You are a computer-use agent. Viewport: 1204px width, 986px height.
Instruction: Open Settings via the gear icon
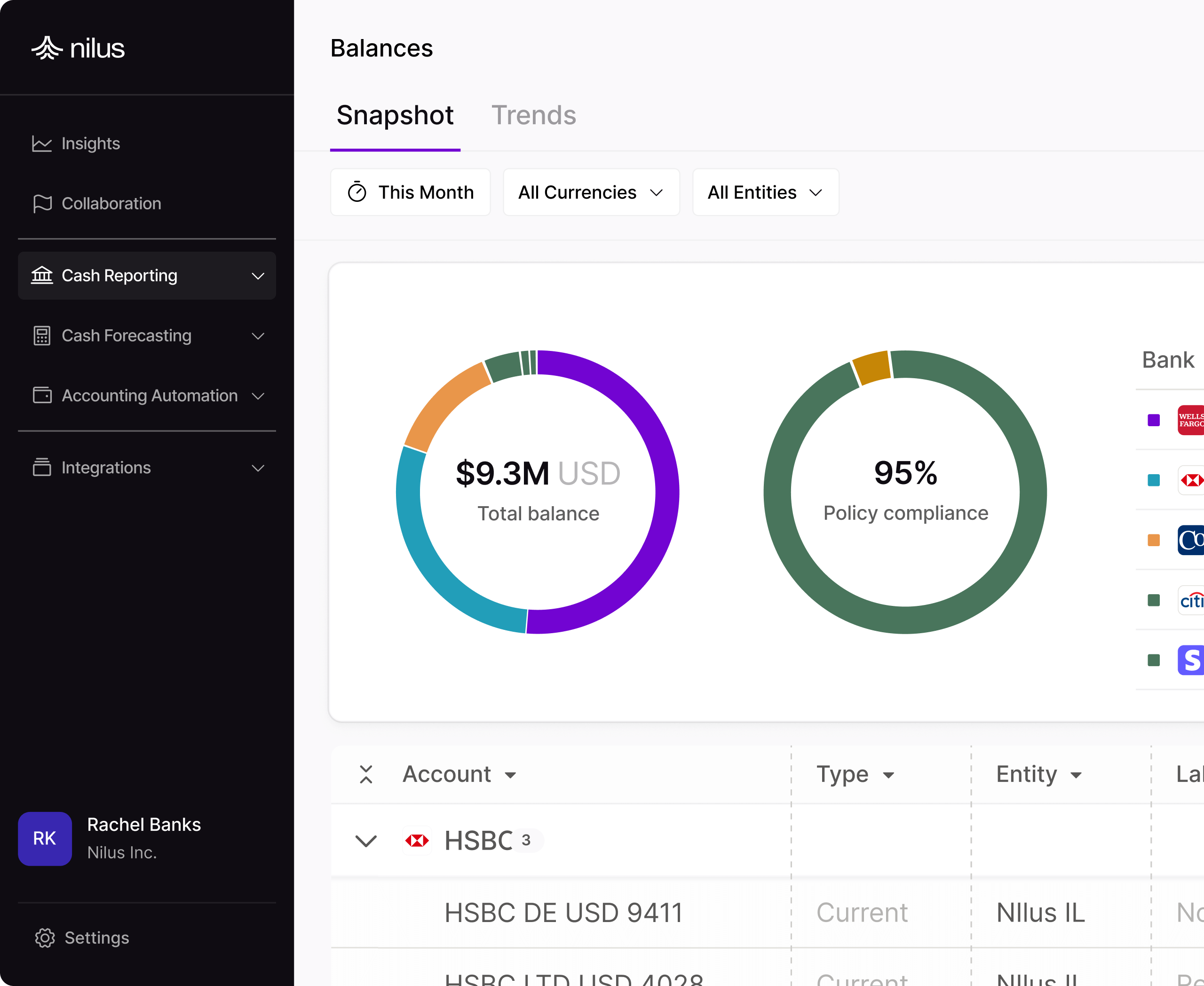pyautogui.click(x=45, y=938)
